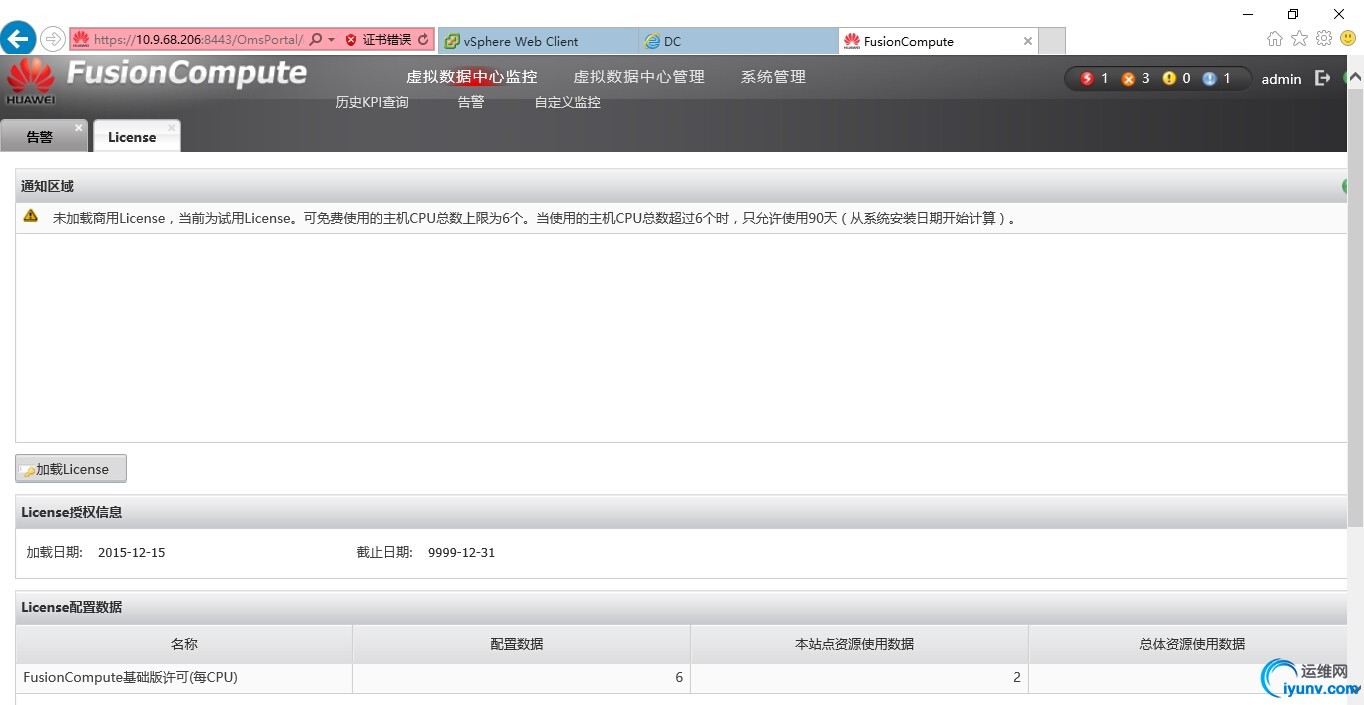Click the logout exit icon

point(1322,78)
